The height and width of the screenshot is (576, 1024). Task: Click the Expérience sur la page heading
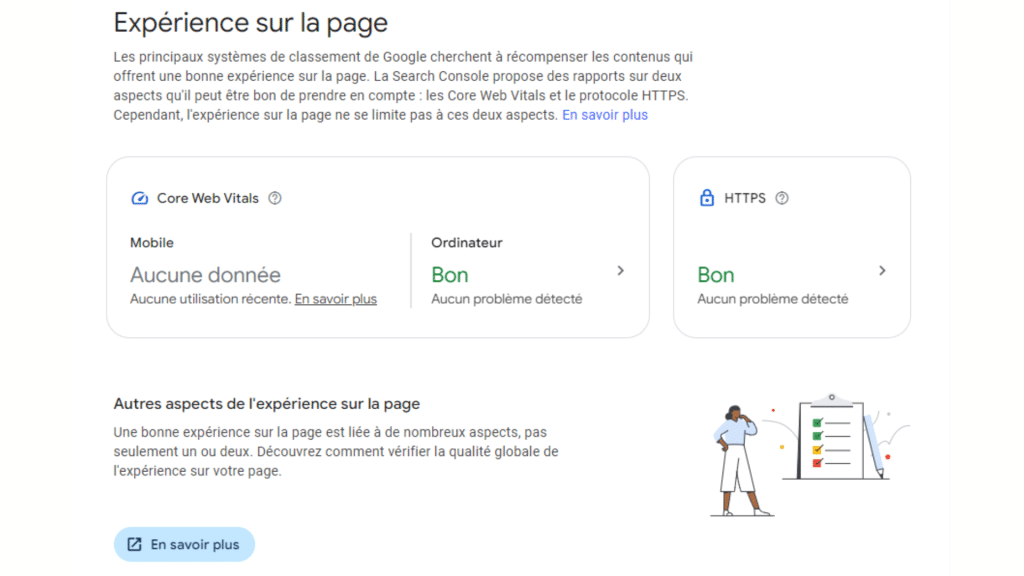pyautogui.click(x=251, y=23)
